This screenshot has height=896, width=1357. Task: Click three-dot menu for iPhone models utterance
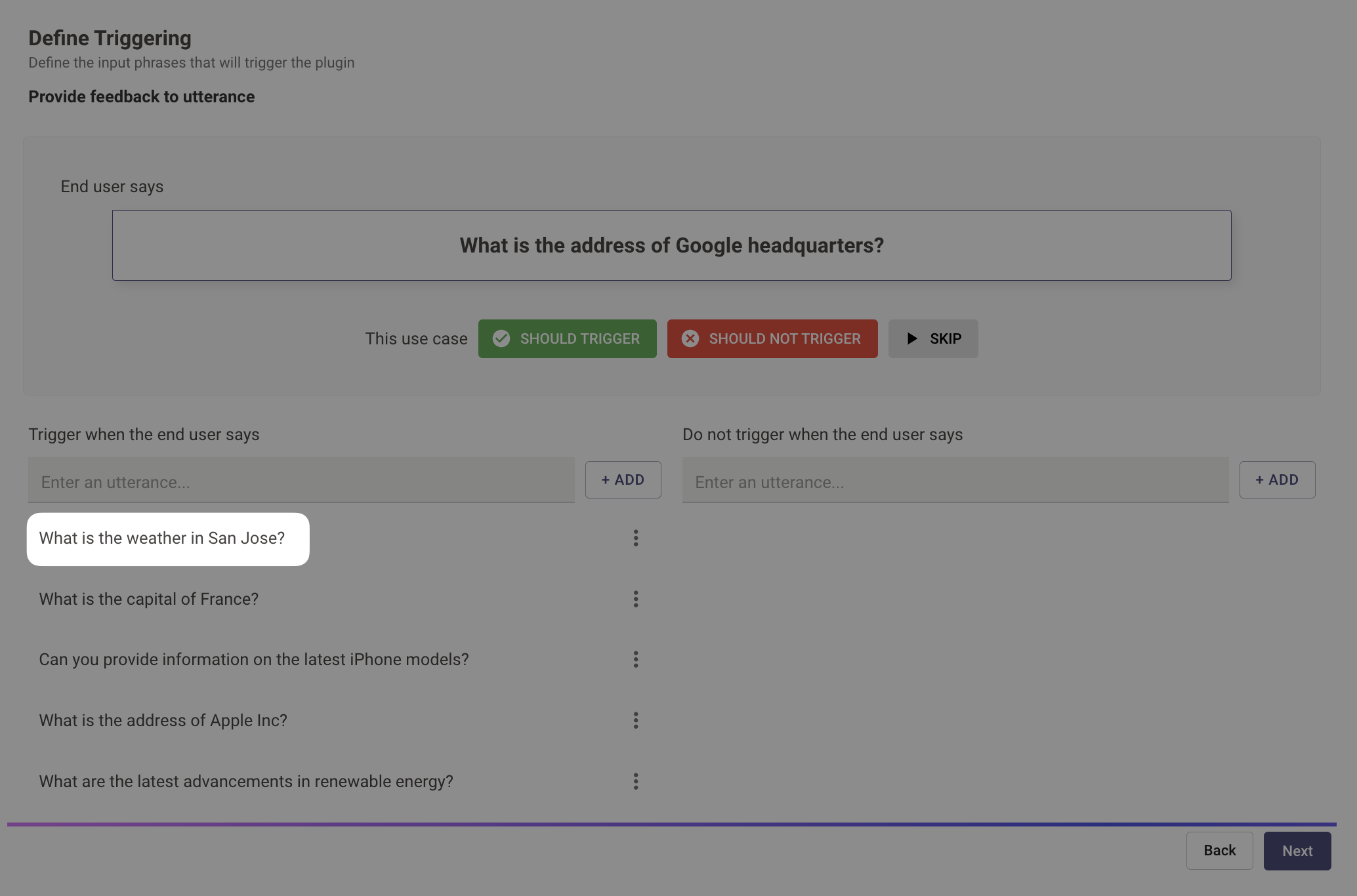[636, 659]
